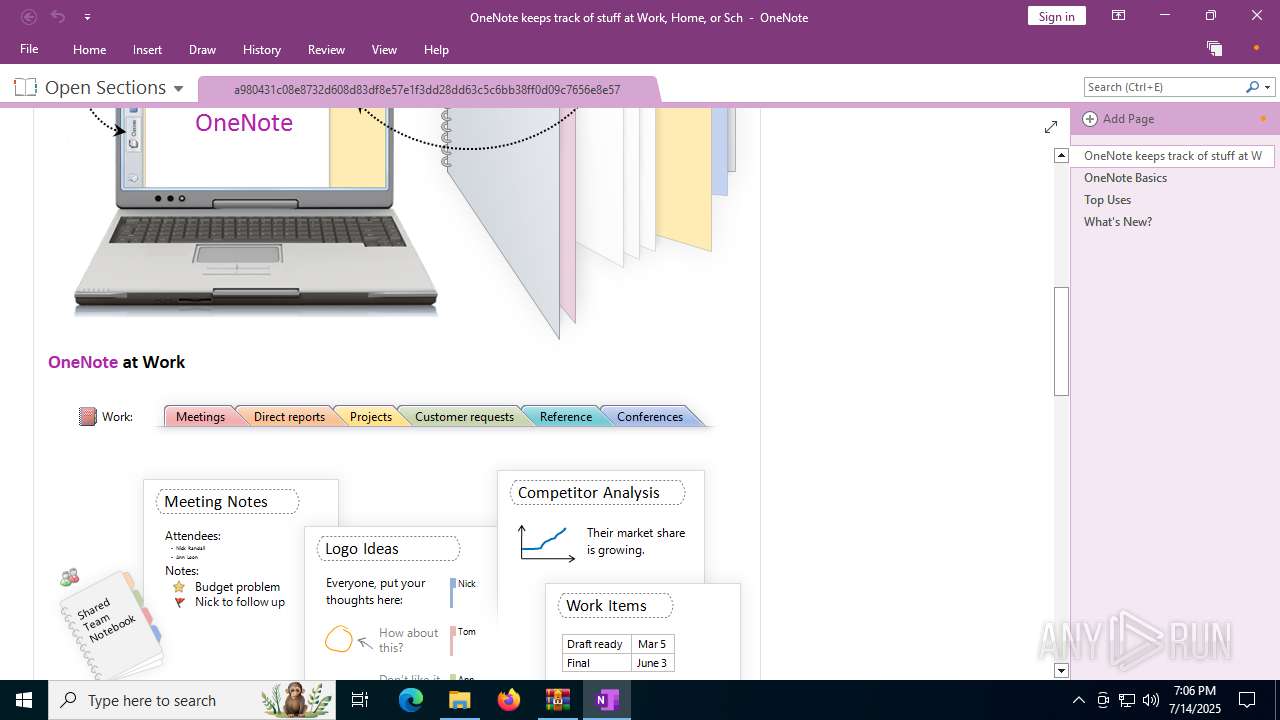
Task: Open the Top Uses page
Action: [1107, 200]
